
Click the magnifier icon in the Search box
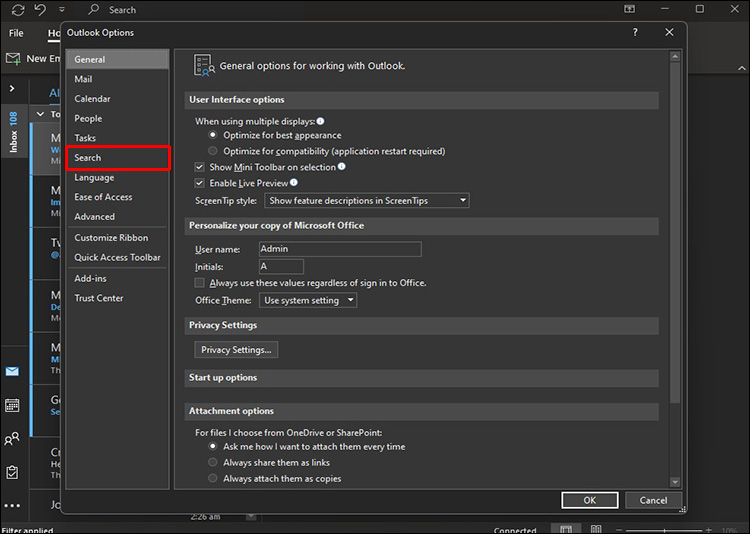point(94,9)
